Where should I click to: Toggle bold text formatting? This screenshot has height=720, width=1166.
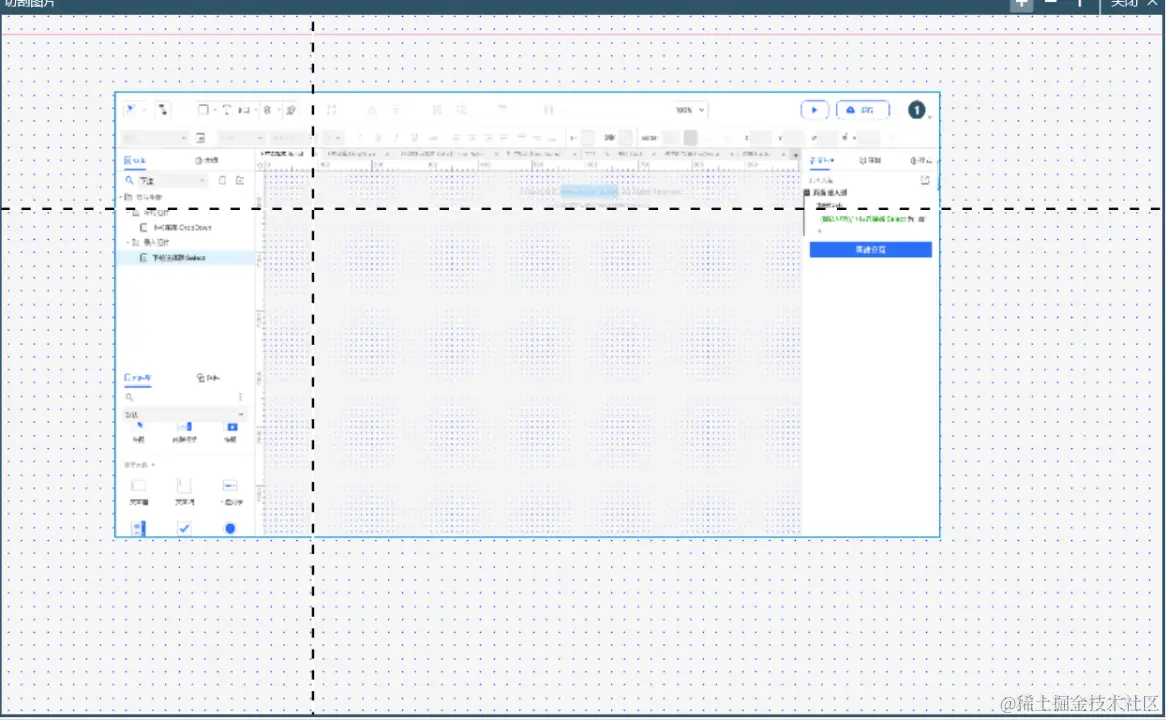379,138
